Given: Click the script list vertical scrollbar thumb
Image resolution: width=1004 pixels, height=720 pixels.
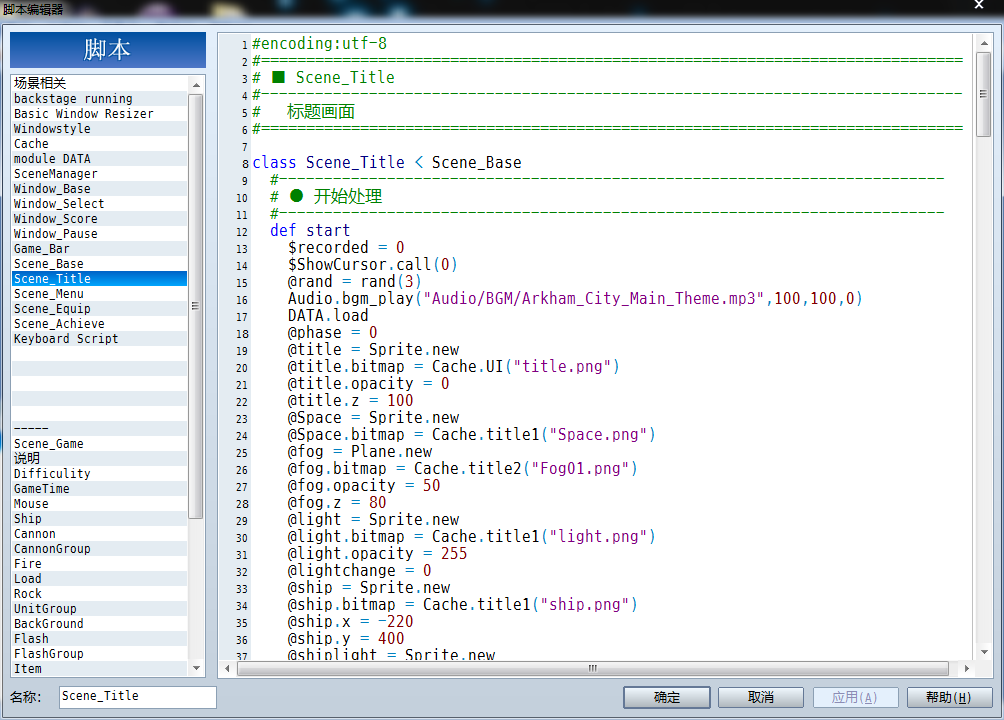Looking at the screenshot, I should pyautogui.click(x=196, y=306).
